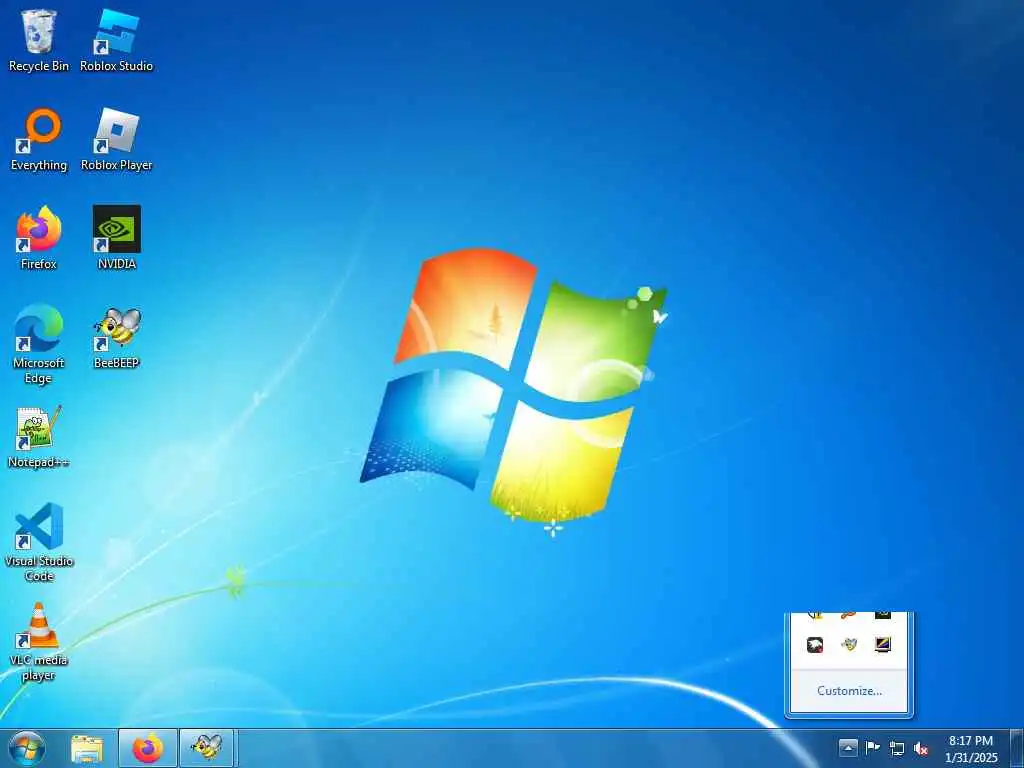
Task: Click the Everything search shortcut icon
Action: click(x=39, y=140)
